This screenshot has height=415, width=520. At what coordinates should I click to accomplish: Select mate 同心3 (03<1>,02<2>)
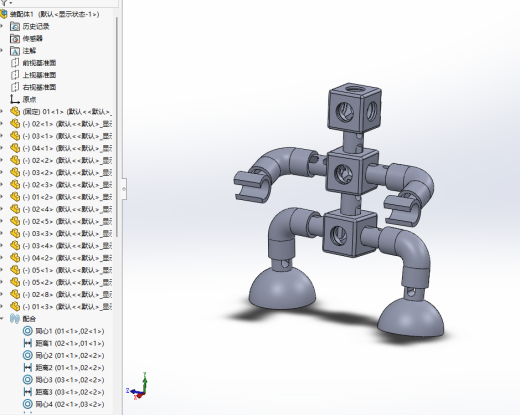coord(70,380)
